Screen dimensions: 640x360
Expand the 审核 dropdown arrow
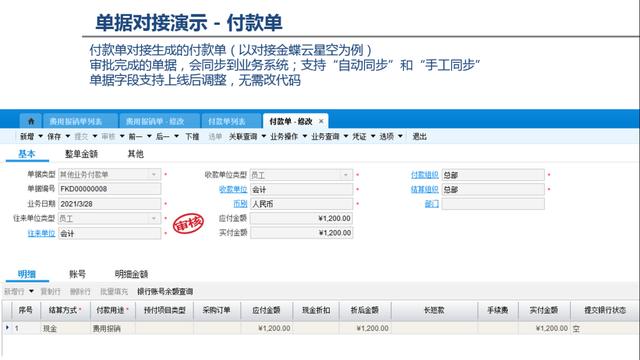(122, 136)
